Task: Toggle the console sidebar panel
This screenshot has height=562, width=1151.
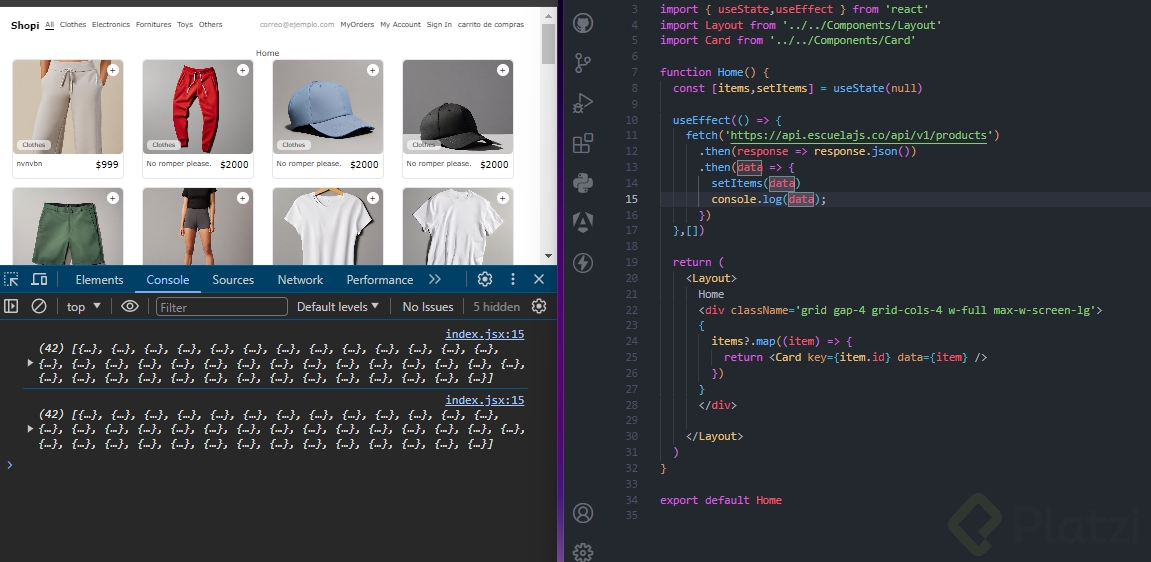Action: pyautogui.click(x=12, y=307)
